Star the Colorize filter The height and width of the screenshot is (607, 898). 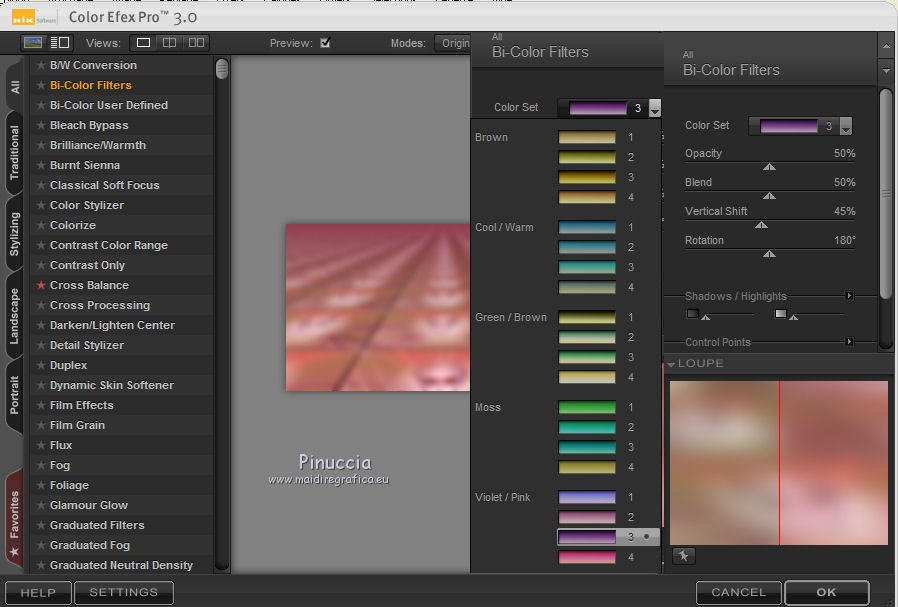(41, 225)
